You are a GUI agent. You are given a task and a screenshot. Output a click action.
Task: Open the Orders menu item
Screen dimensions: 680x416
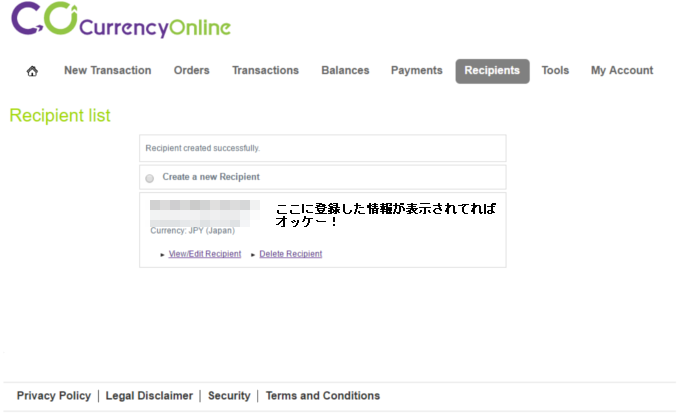191,71
